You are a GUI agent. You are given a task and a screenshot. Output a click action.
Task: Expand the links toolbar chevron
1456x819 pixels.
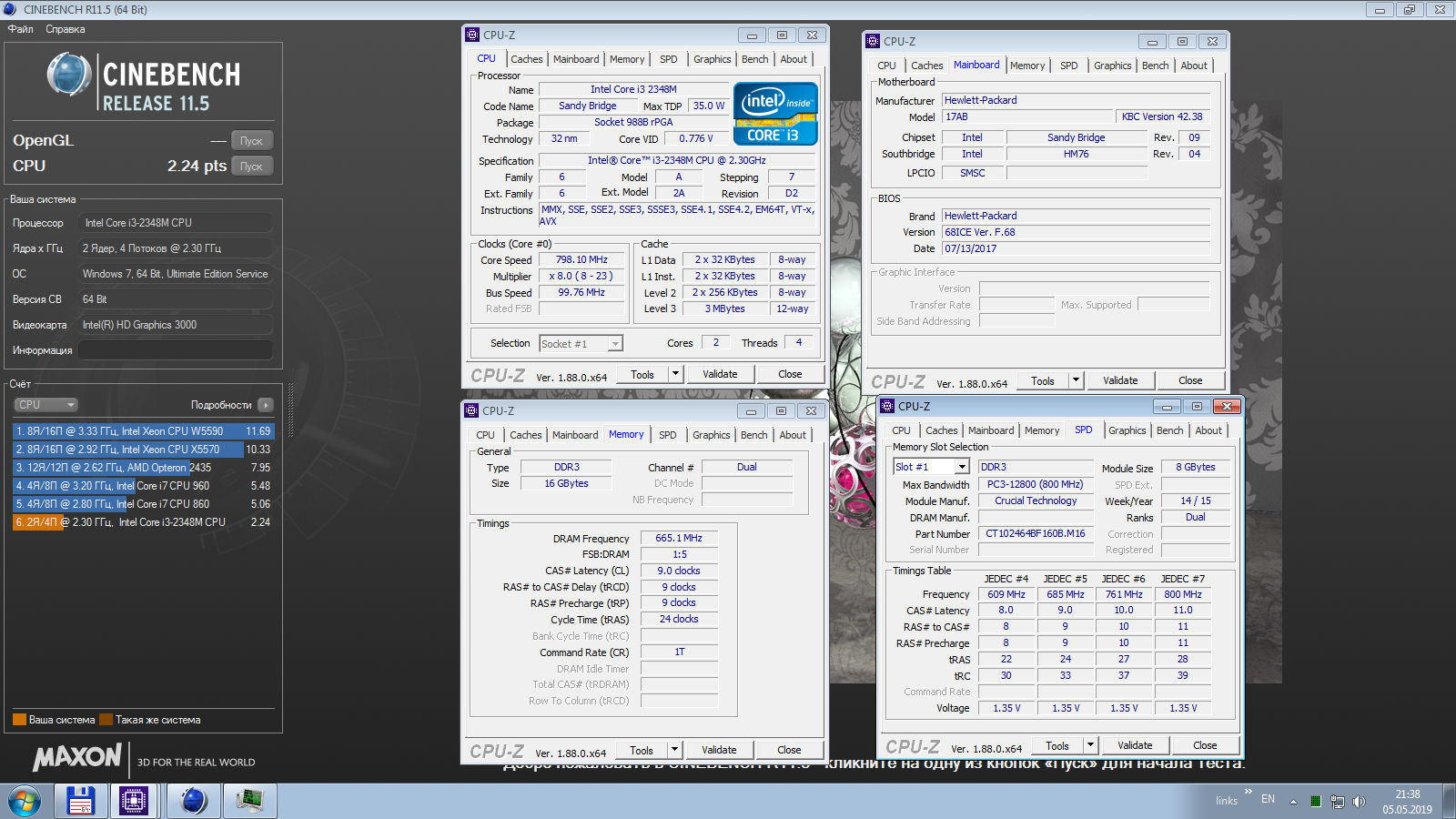click(x=1249, y=791)
